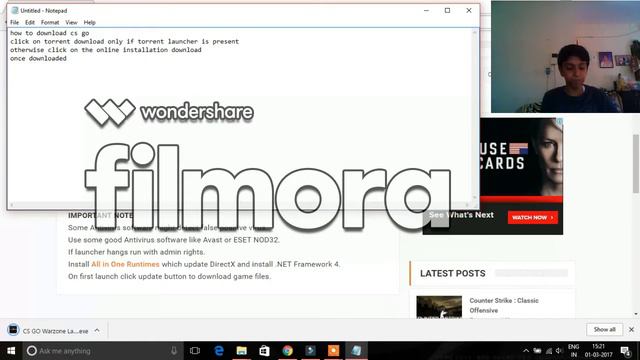Image resolution: width=640 pixels, height=360 pixels.
Task: Click the webcam overlay video
Action: (565, 57)
